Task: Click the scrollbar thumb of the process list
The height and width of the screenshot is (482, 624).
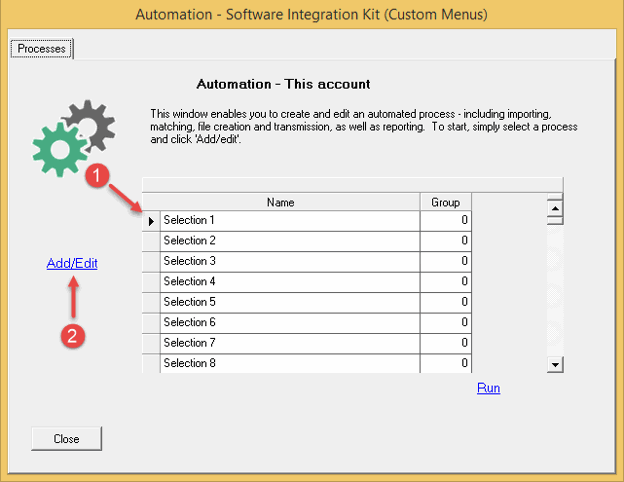Action: [555, 221]
